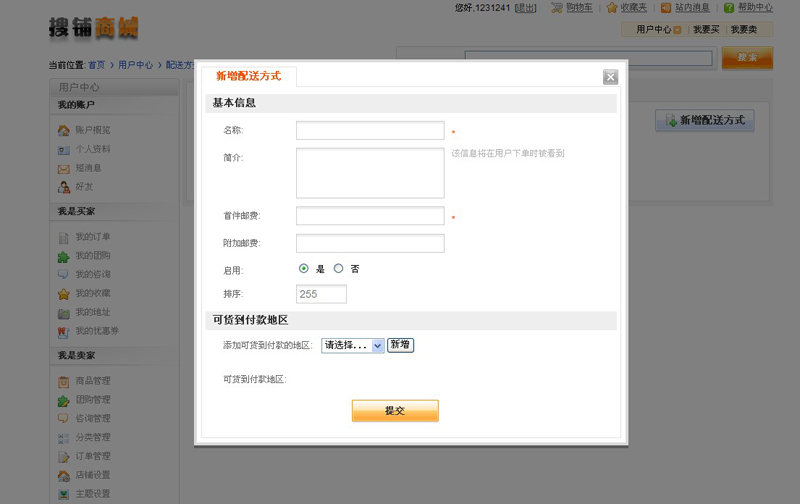Image resolution: width=800 pixels, height=504 pixels.
Task: Click the 店铺设置 house icon
Action: coord(63,475)
